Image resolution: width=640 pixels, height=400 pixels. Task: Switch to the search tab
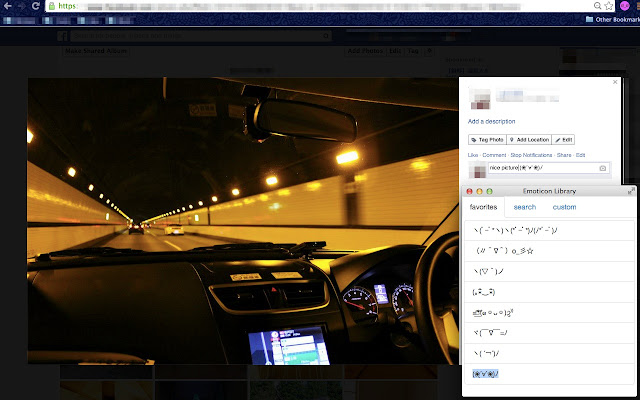click(x=524, y=207)
